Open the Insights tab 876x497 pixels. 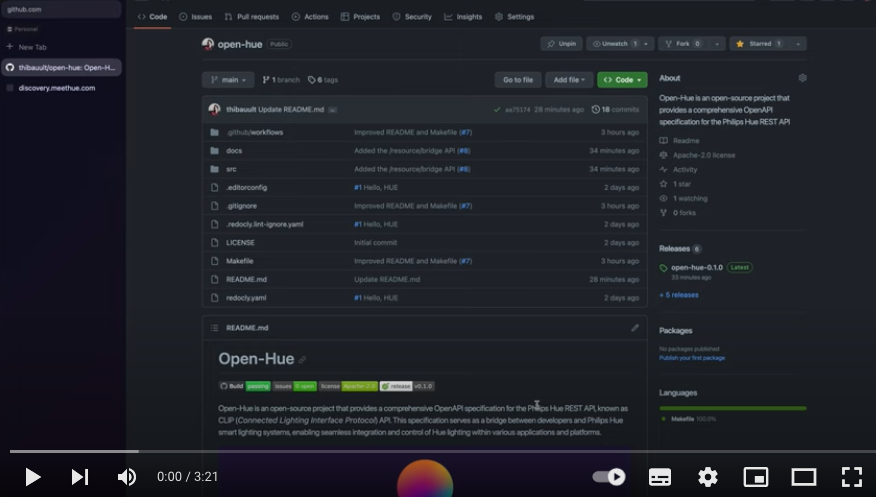point(463,17)
